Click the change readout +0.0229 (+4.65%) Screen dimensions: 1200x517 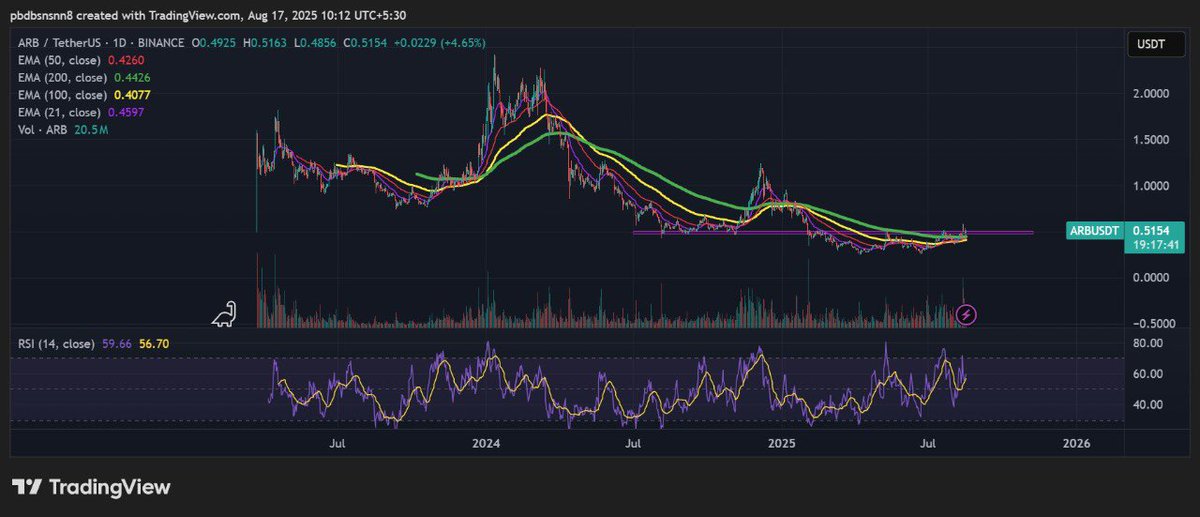pyautogui.click(x=441, y=45)
